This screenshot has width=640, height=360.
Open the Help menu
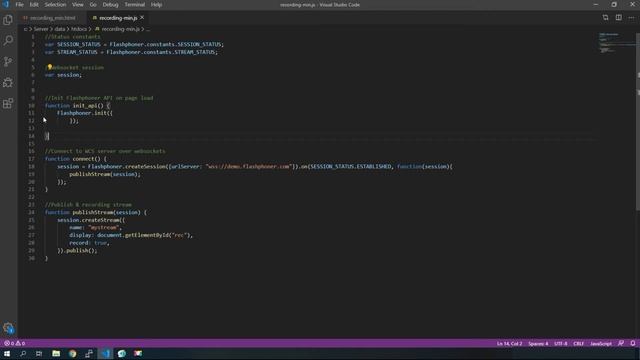tap(156, 4)
